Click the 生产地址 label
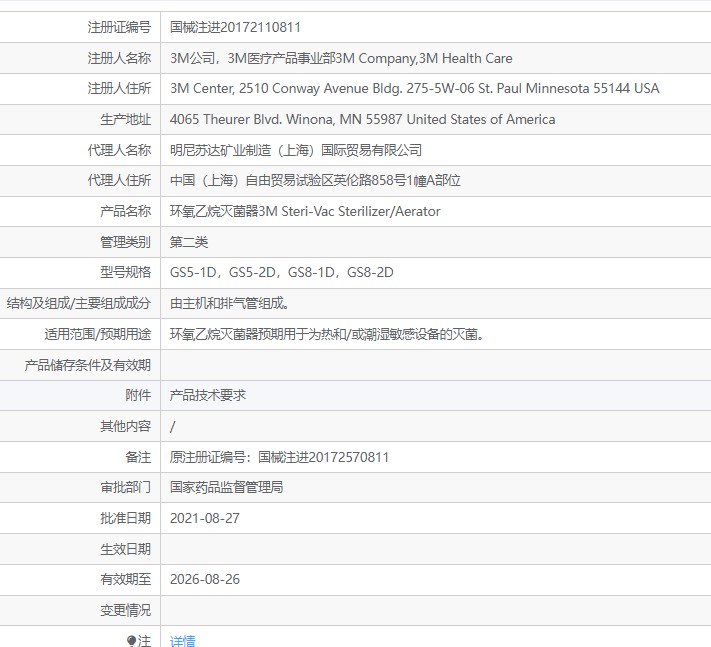 click(x=125, y=119)
